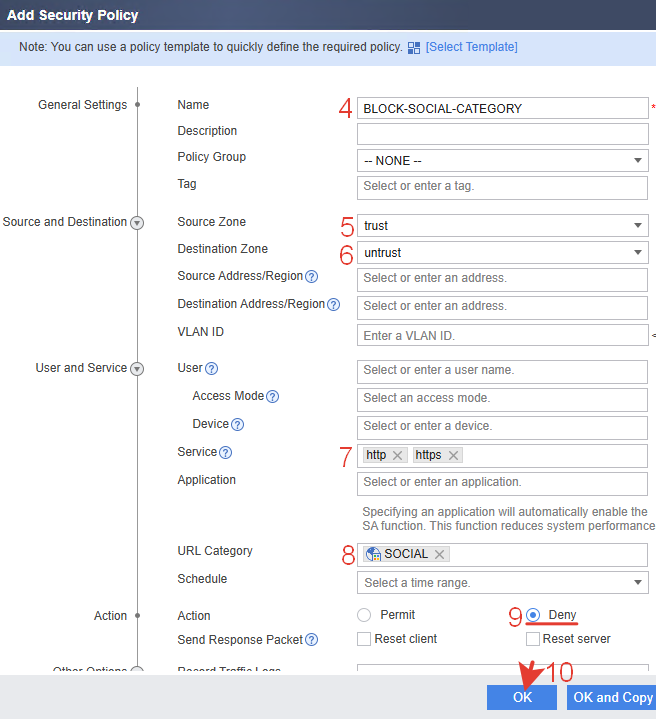Open the Select Template link

tap(471, 47)
